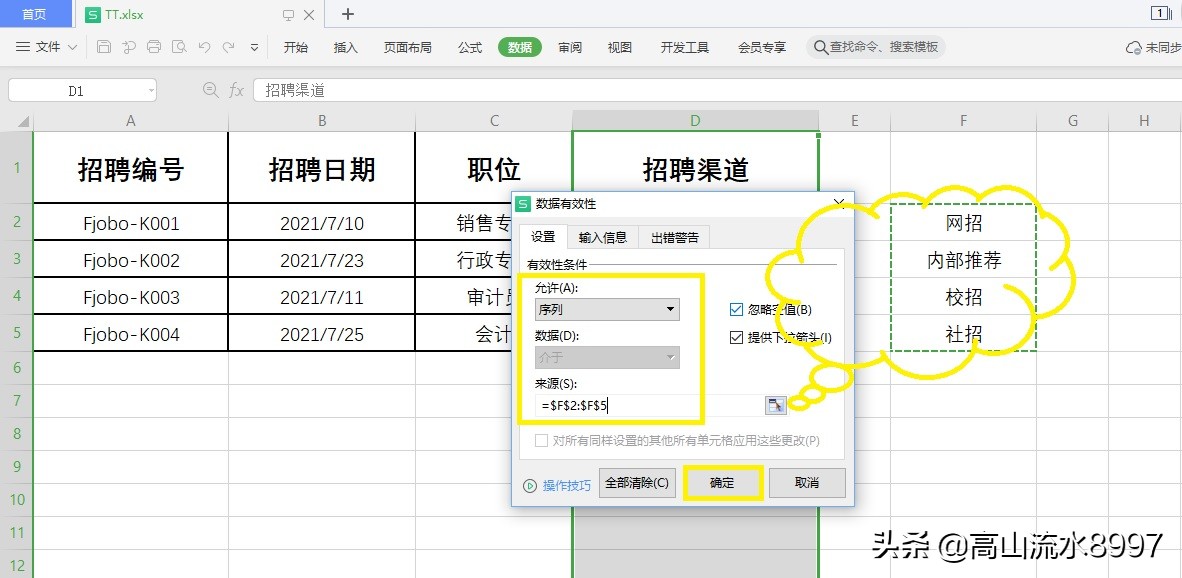Click the fx insert function icon
This screenshot has width=1182, height=578.
coord(237,90)
